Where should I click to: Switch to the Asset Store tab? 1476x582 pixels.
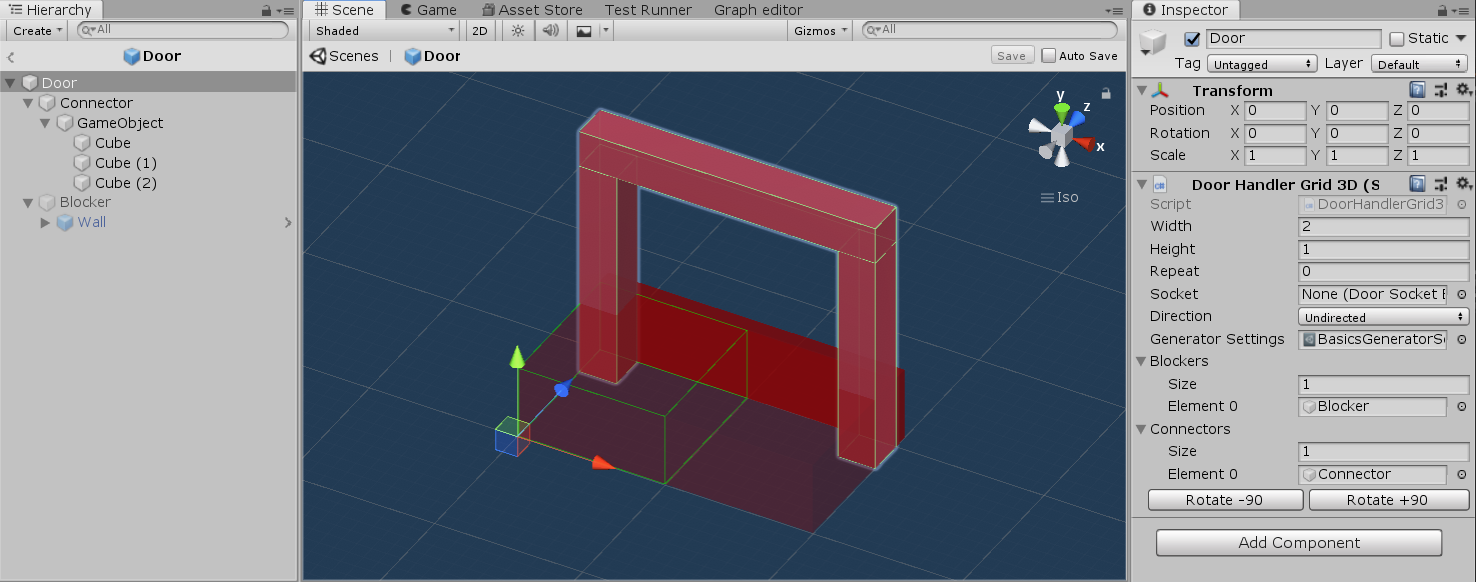(531, 10)
